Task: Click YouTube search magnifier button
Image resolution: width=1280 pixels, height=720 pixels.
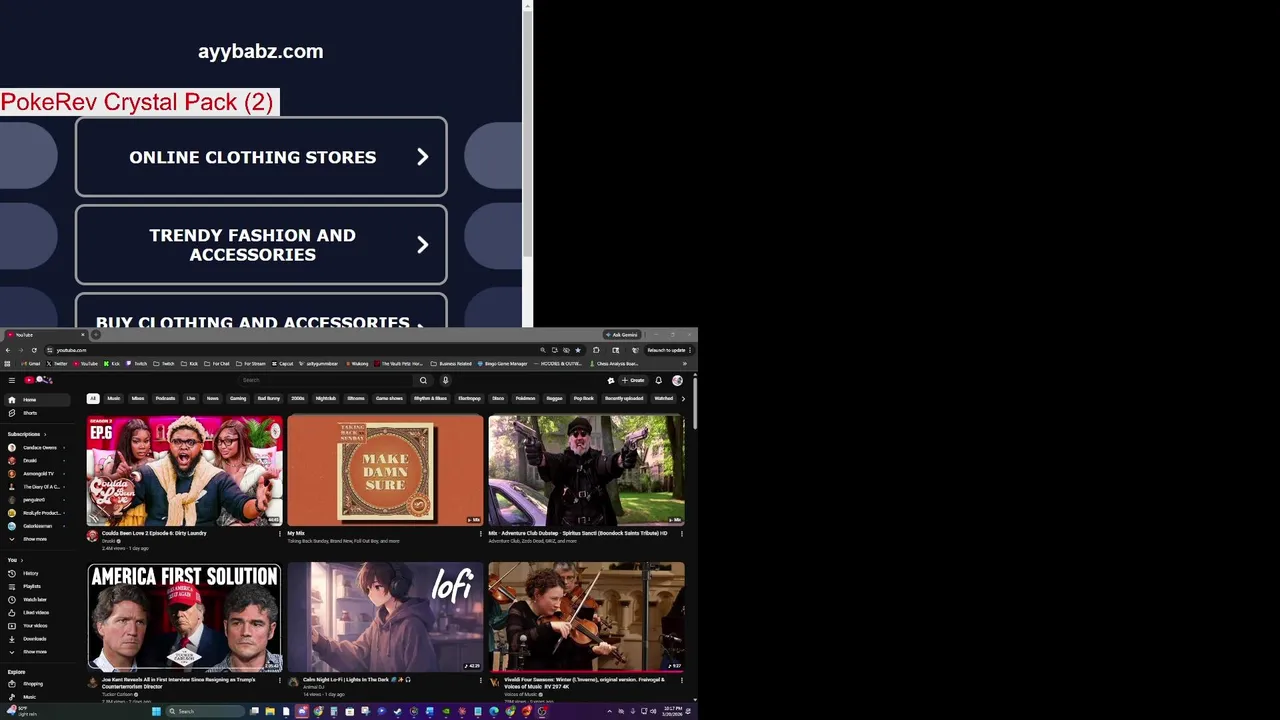Action: point(423,380)
